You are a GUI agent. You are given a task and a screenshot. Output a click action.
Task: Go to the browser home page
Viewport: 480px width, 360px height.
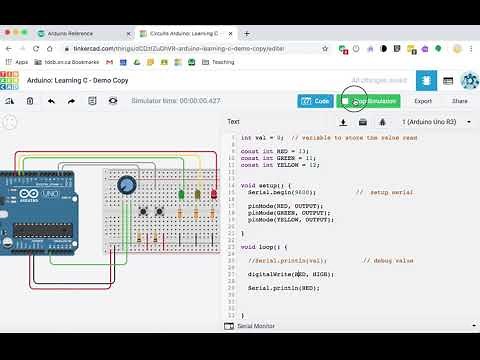coord(50,49)
